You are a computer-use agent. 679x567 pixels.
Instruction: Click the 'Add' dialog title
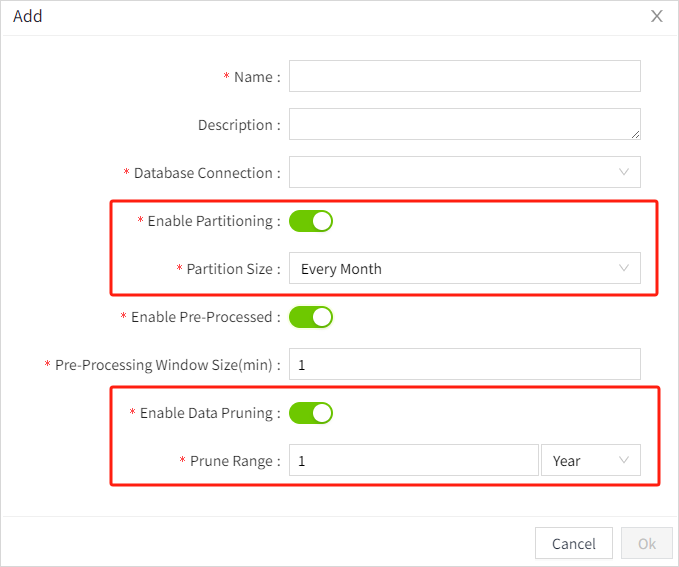pyautogui.click(x=28, y=16)
